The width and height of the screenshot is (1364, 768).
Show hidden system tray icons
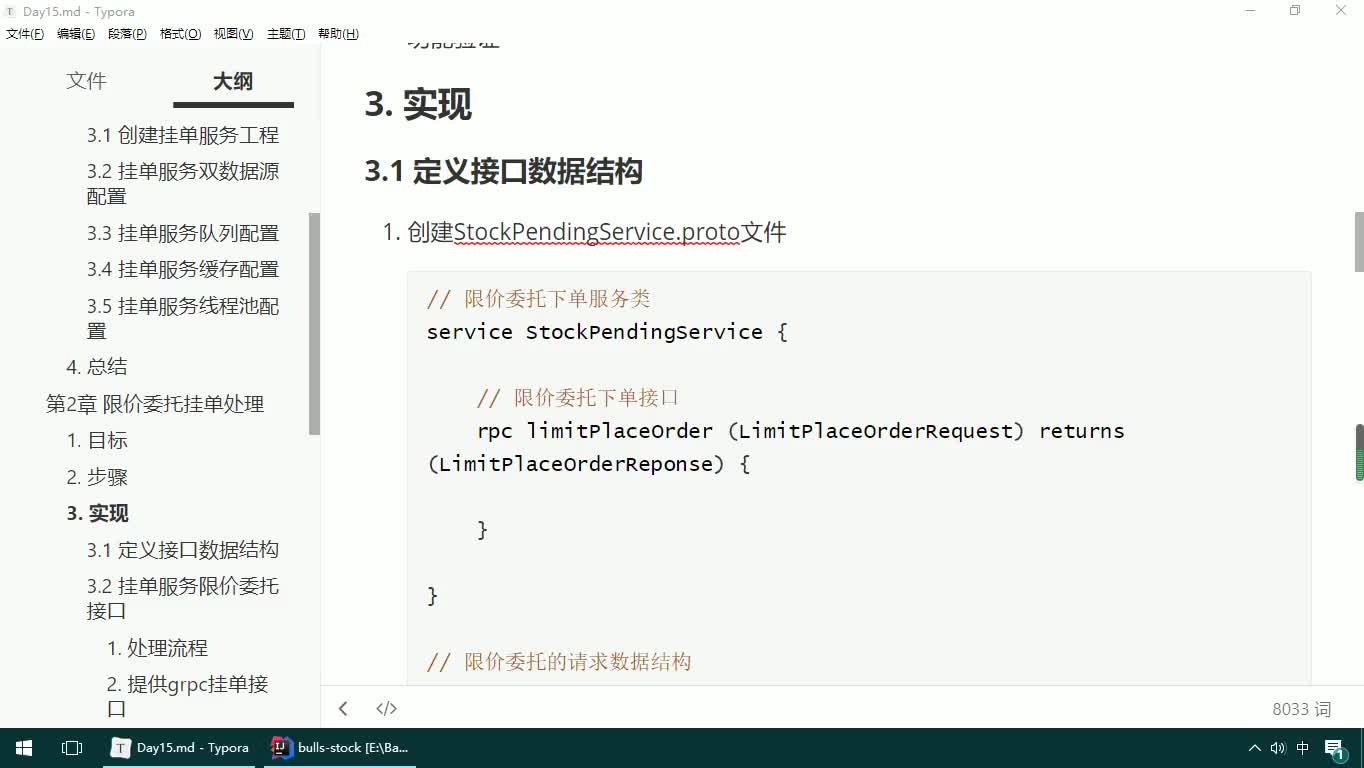click(x=1254, y=748)
